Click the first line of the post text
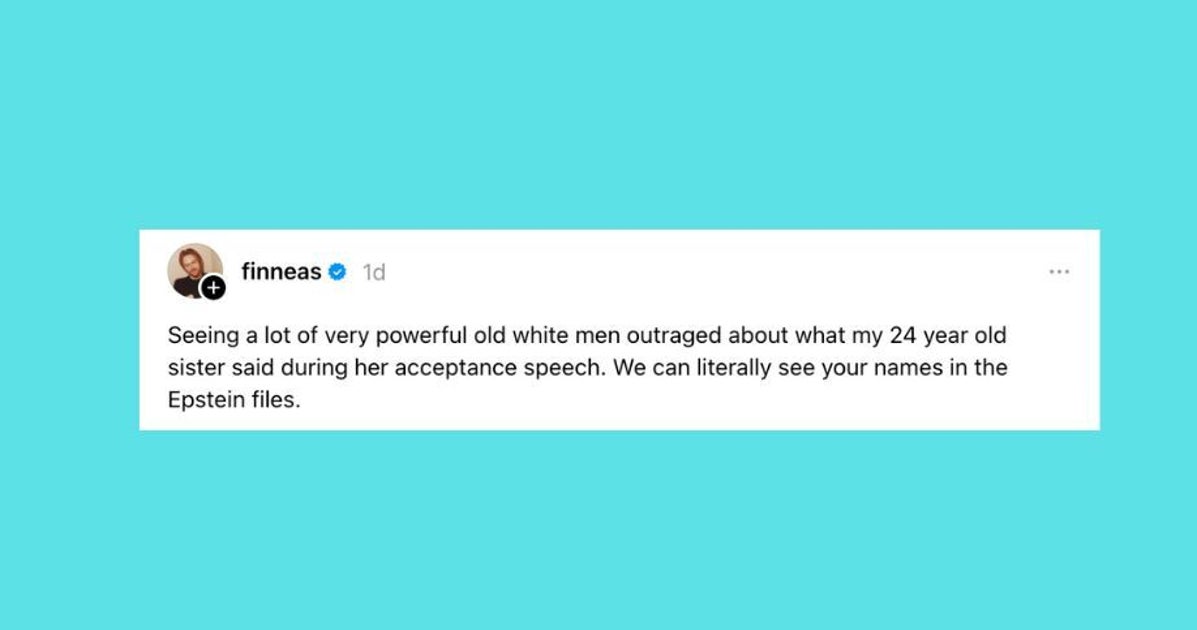1197x630 pixels. (586, 335)
